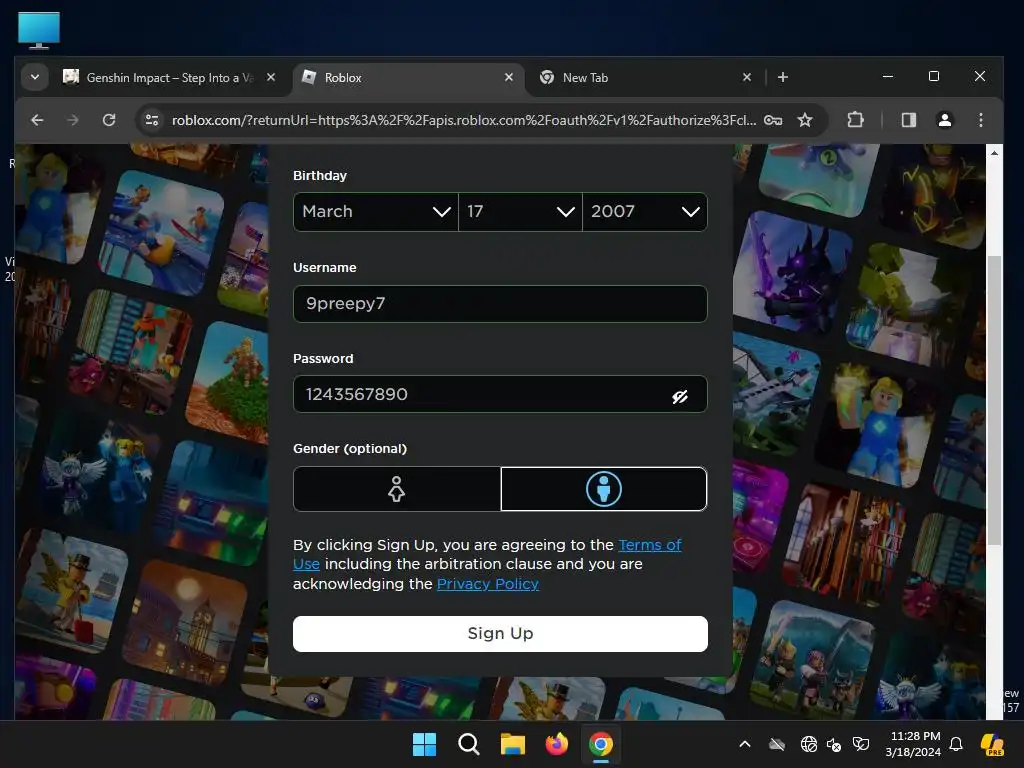The height and width of the screenshot is (768, 1024).
Task: Toggle the Chrome side panel
Action: click(908, 120)
